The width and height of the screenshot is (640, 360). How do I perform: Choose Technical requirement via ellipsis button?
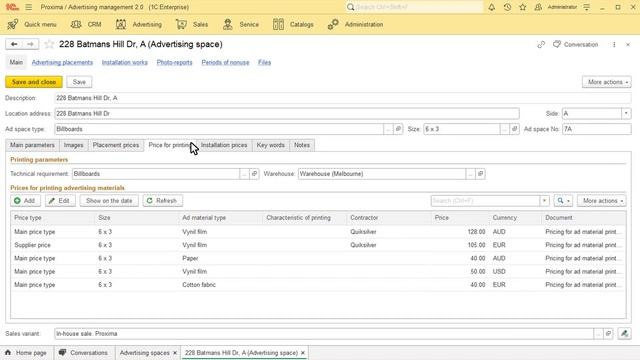tap(244, 174)
